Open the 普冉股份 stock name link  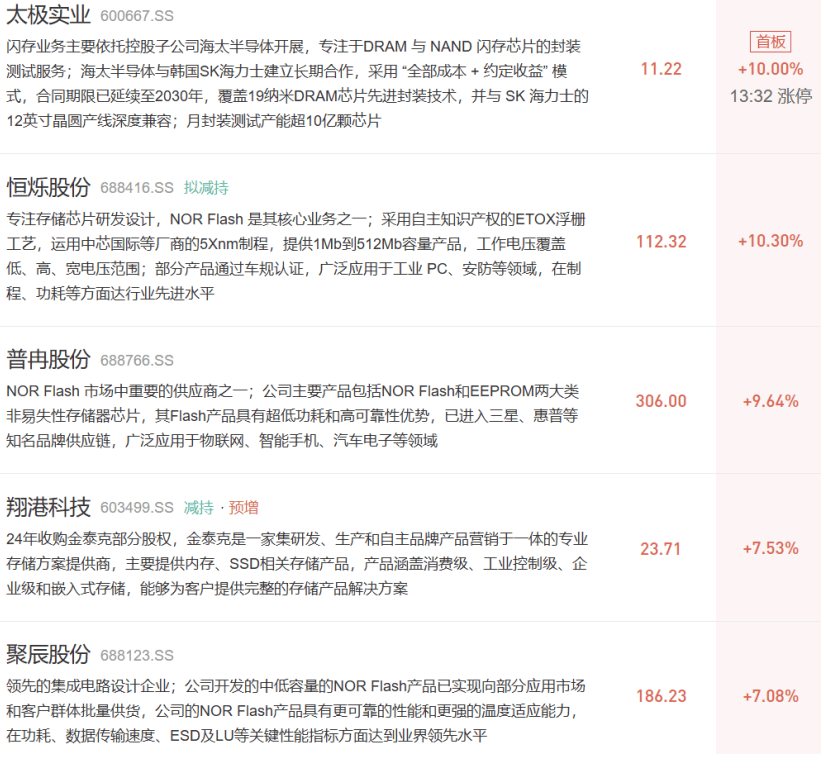pyautogui.click(x=48, y=360)
